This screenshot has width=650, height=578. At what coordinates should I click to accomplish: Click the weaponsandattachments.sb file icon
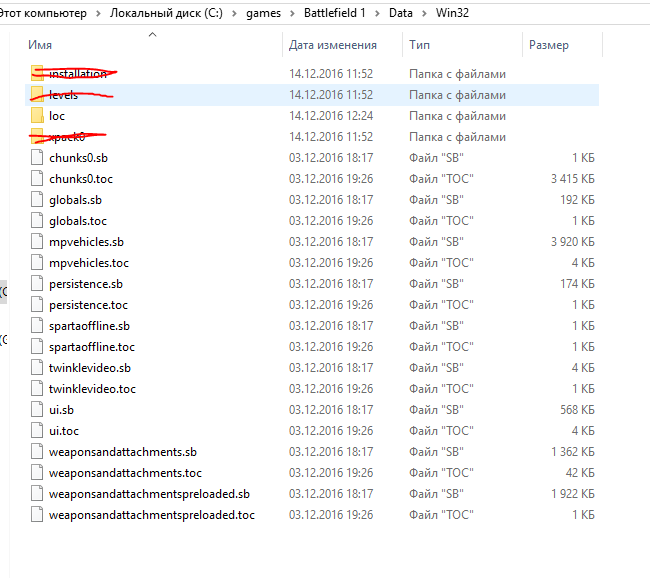(37, 451)
